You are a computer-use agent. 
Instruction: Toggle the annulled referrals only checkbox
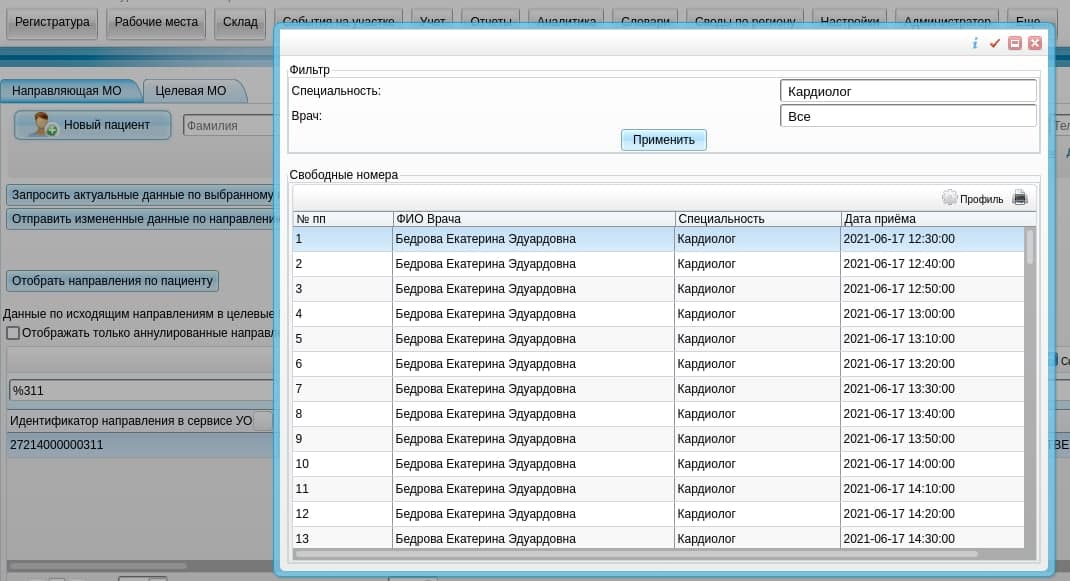tap(13, 333)
